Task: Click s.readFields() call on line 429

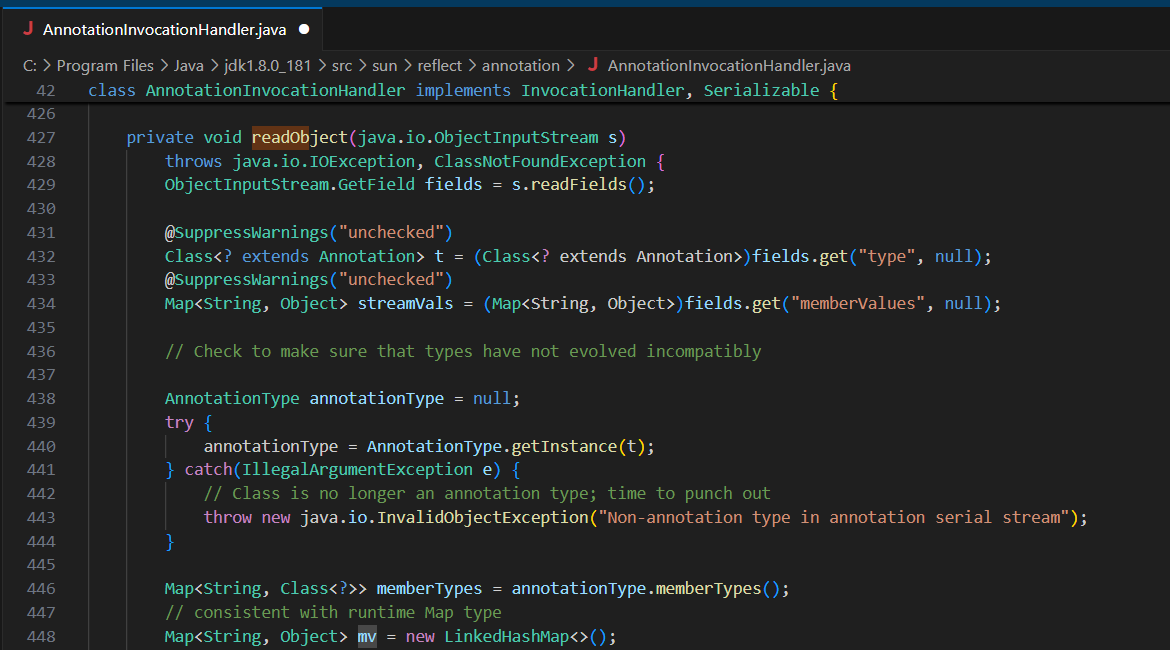Action: (x=578, y=184)
